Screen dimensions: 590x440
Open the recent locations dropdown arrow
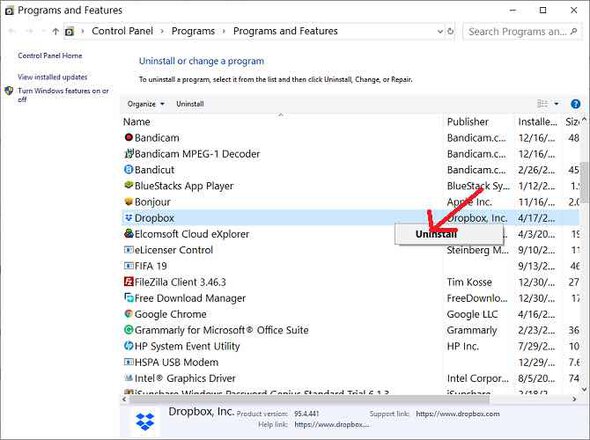43,31
